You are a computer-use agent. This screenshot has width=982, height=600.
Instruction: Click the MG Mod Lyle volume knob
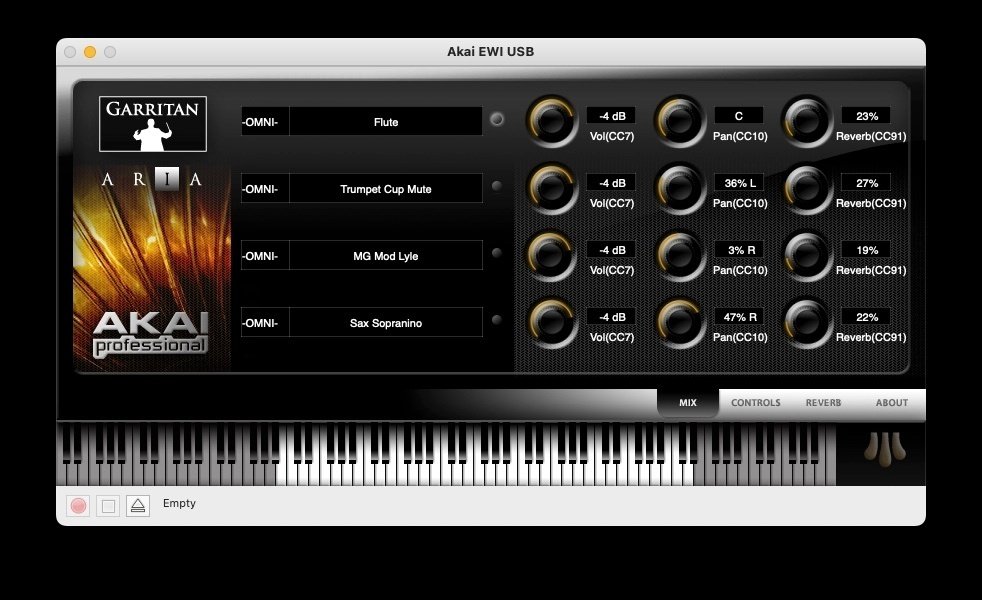[551, 255]
